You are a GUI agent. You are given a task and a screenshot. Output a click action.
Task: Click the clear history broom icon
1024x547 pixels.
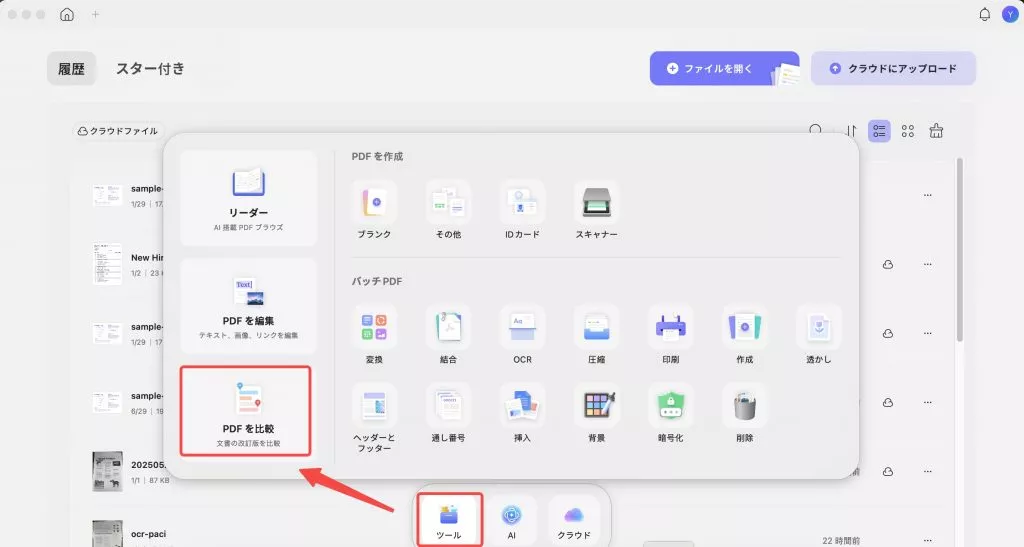(936, 131)
